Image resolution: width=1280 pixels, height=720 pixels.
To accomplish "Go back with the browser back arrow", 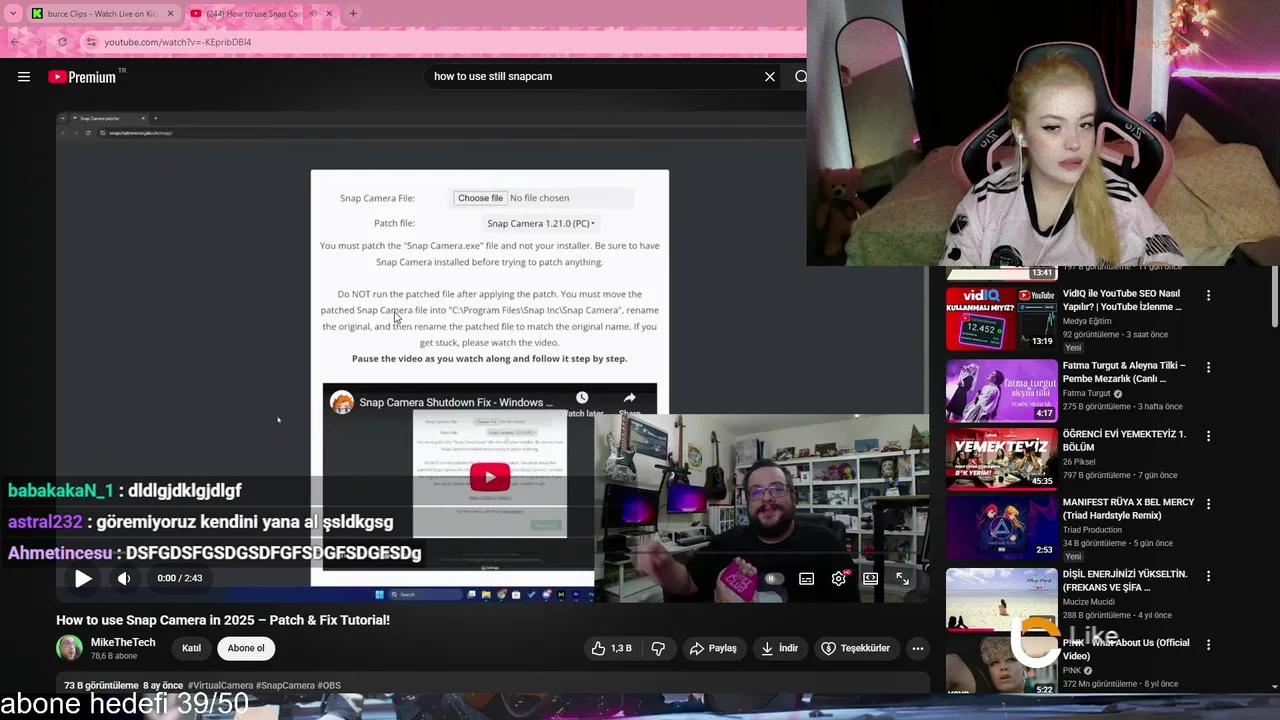I will click(x=15, y=42).
